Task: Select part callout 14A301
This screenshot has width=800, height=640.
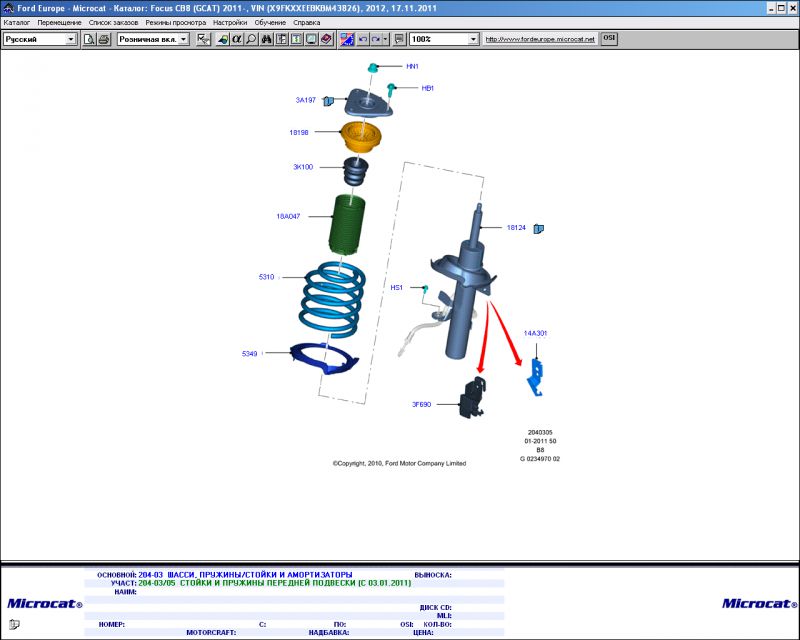Action: (535, 333)
